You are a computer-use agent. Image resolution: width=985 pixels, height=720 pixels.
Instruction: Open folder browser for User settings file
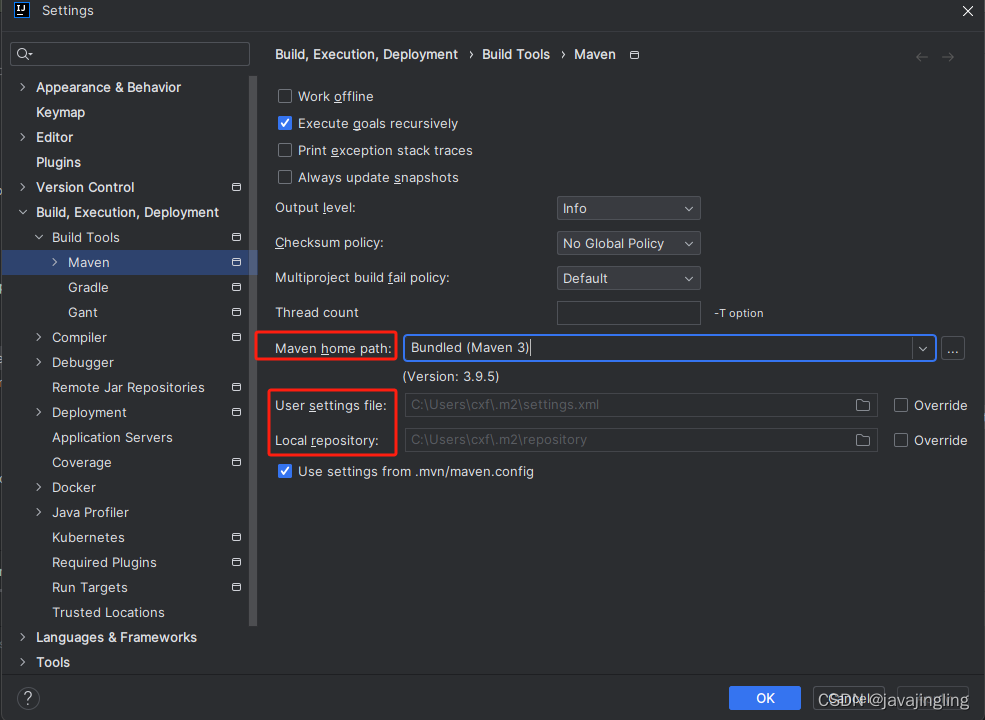pos(863,405)
